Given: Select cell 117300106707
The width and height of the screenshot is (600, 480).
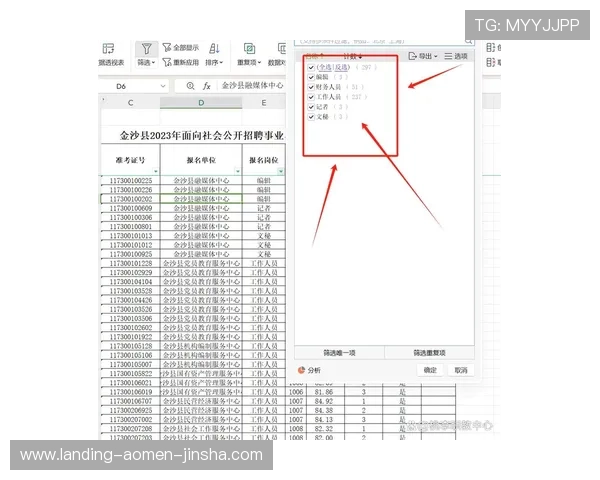Looking at the screenshot, I should (130, 401).
